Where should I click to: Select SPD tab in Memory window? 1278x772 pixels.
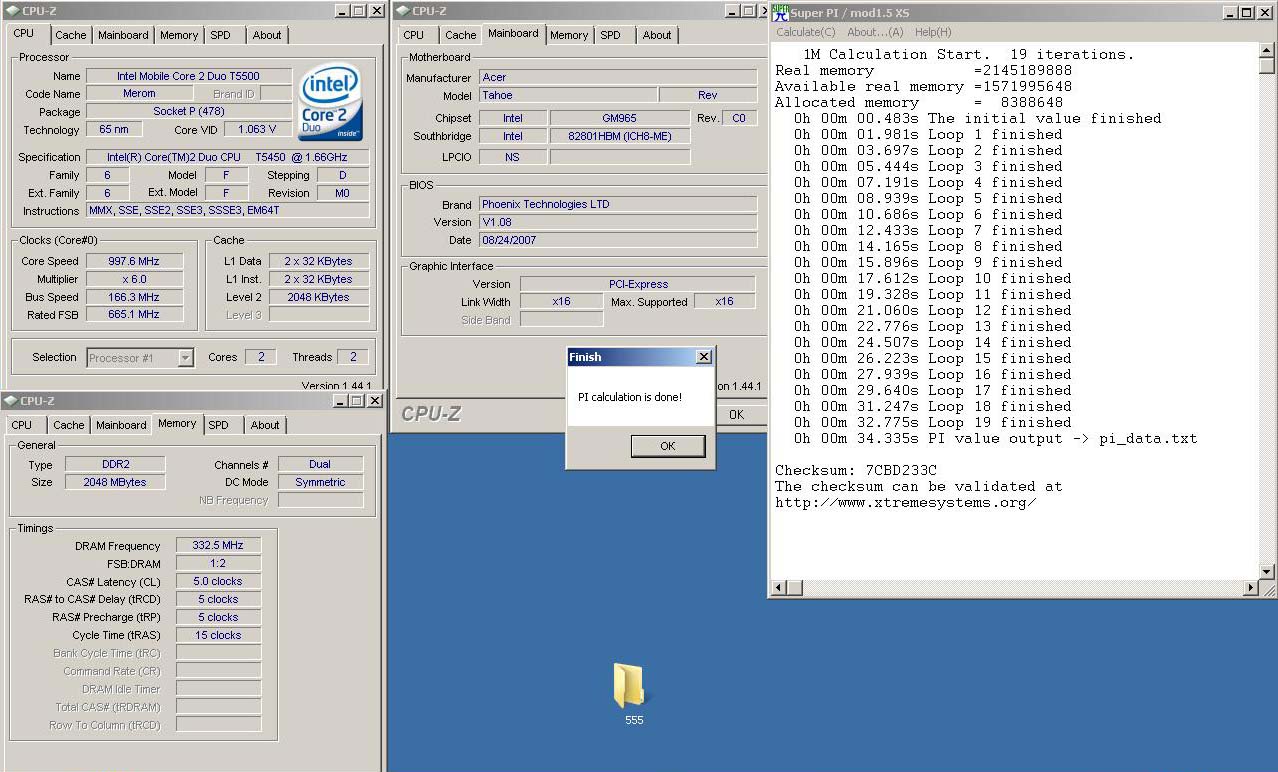(x=219, y=425)
